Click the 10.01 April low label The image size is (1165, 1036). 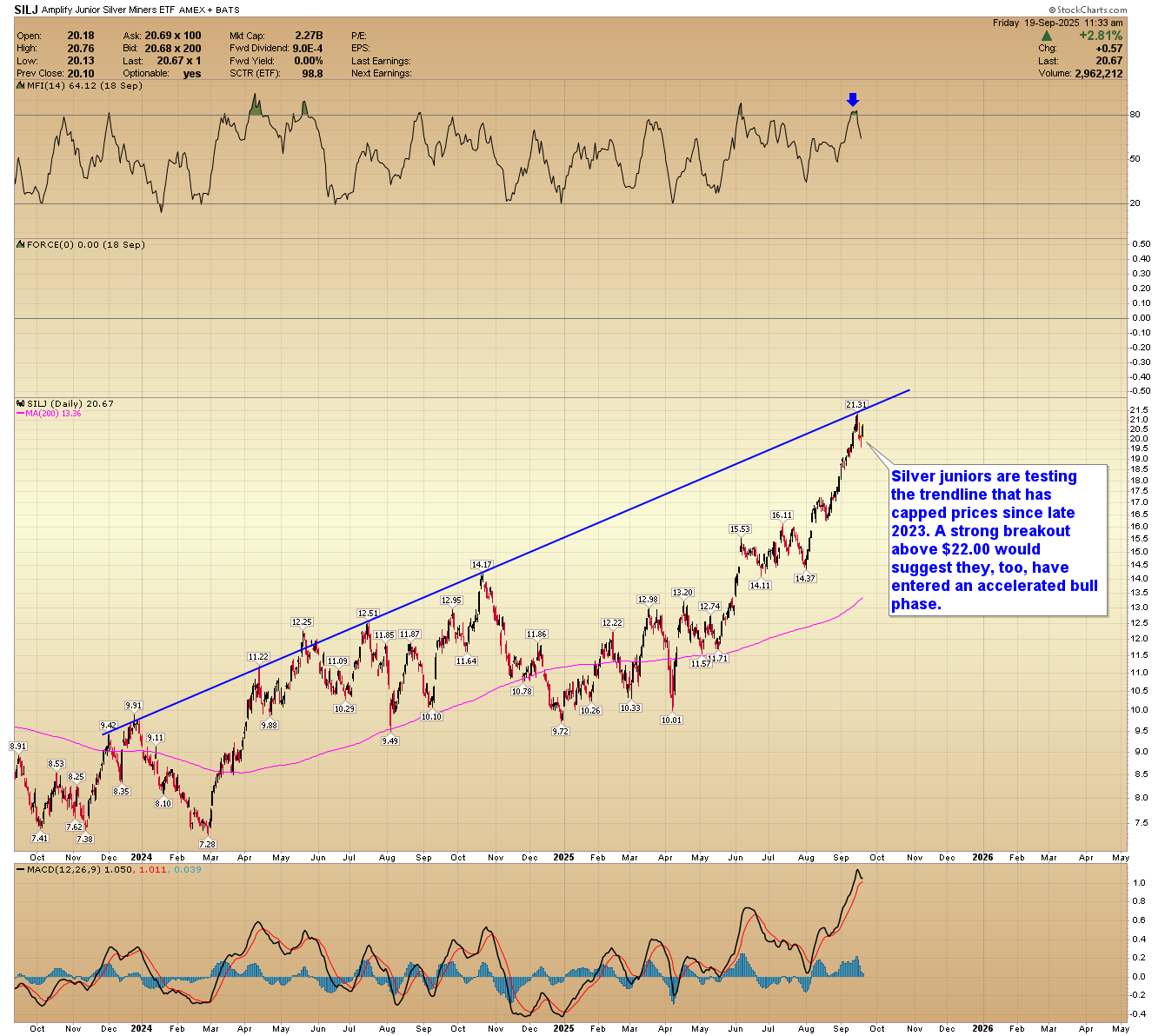click(671, 721)
